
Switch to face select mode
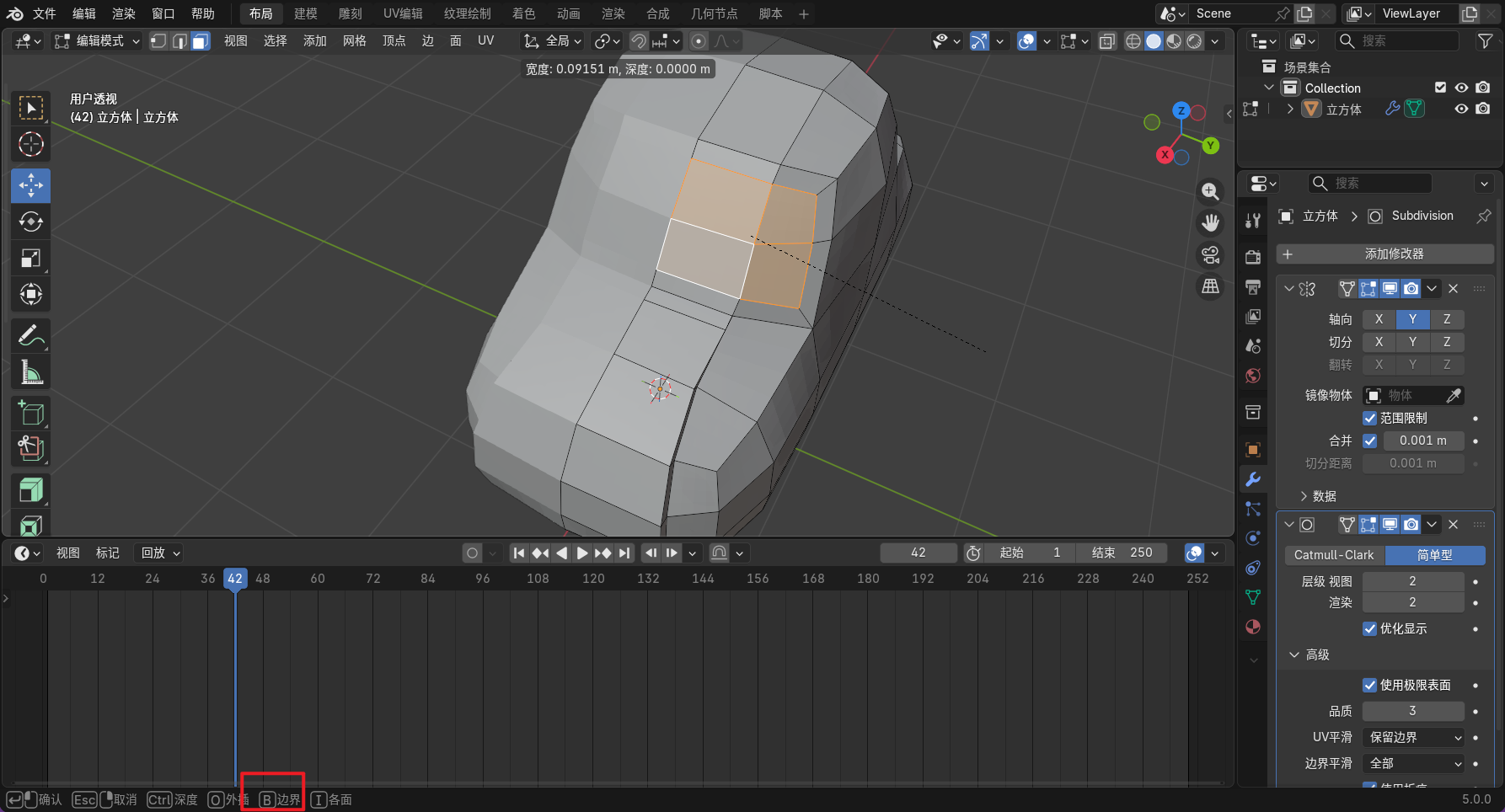[x=201, y=41]
